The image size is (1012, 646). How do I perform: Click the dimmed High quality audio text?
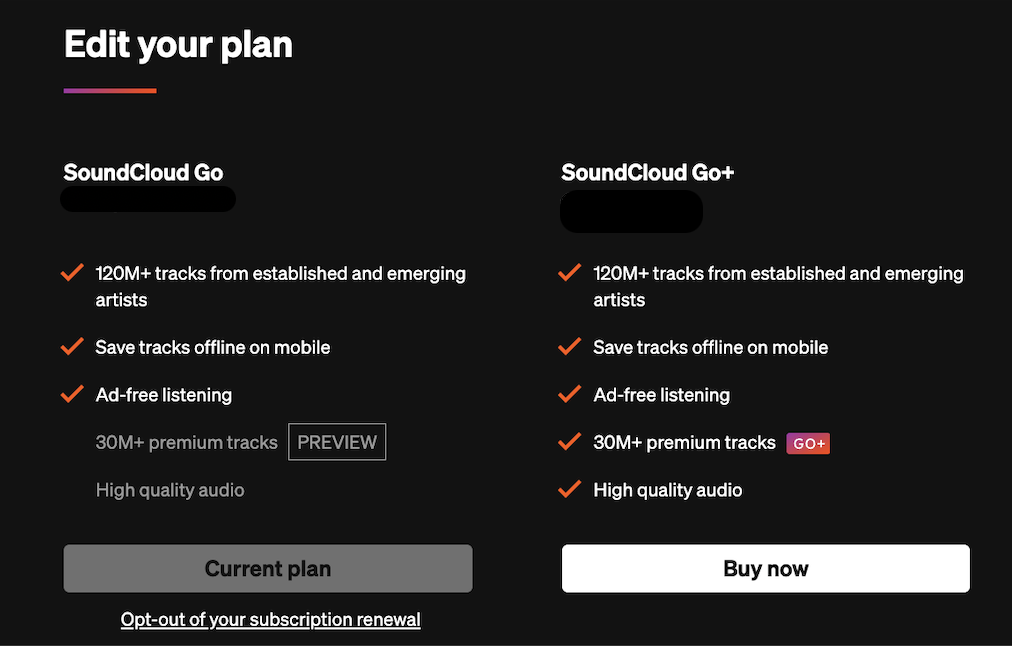pyautogui.click(x=170, y=490)
